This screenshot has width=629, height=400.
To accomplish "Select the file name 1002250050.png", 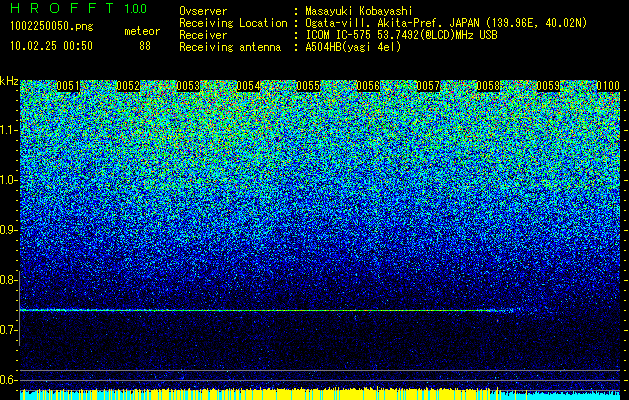I will click(x=52, y=26).
